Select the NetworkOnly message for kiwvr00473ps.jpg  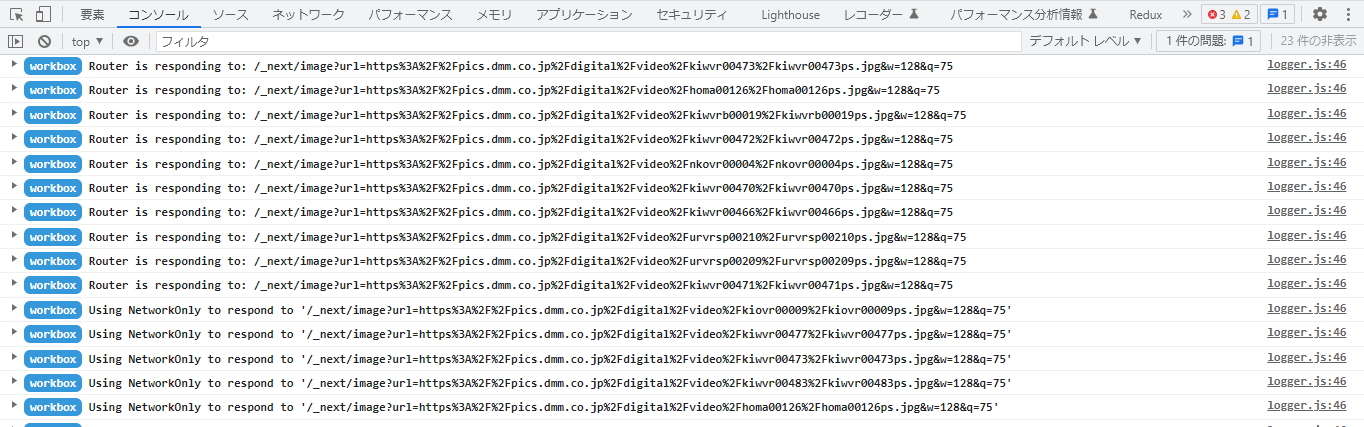(550, 358)
